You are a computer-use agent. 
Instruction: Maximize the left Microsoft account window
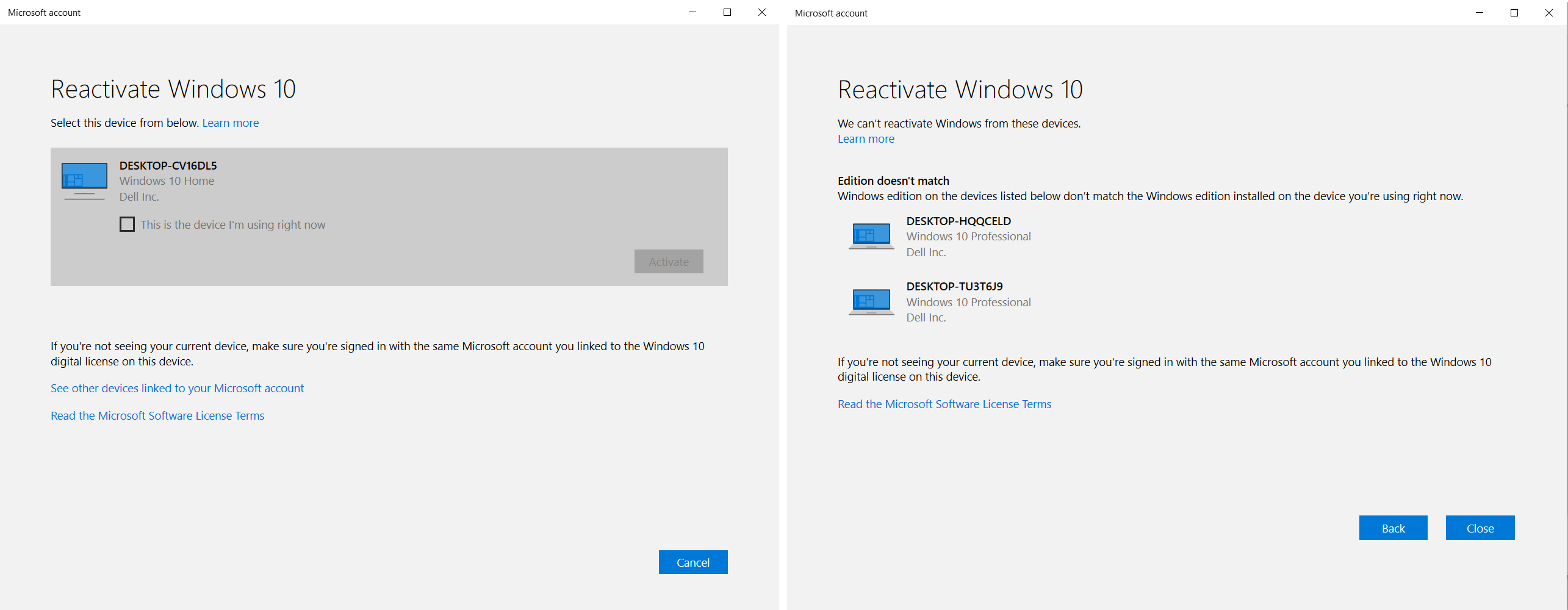727,12
